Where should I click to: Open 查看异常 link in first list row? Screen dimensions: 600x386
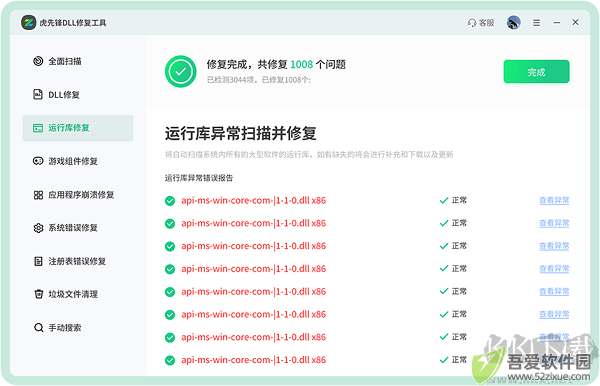(x=554, y=200)
